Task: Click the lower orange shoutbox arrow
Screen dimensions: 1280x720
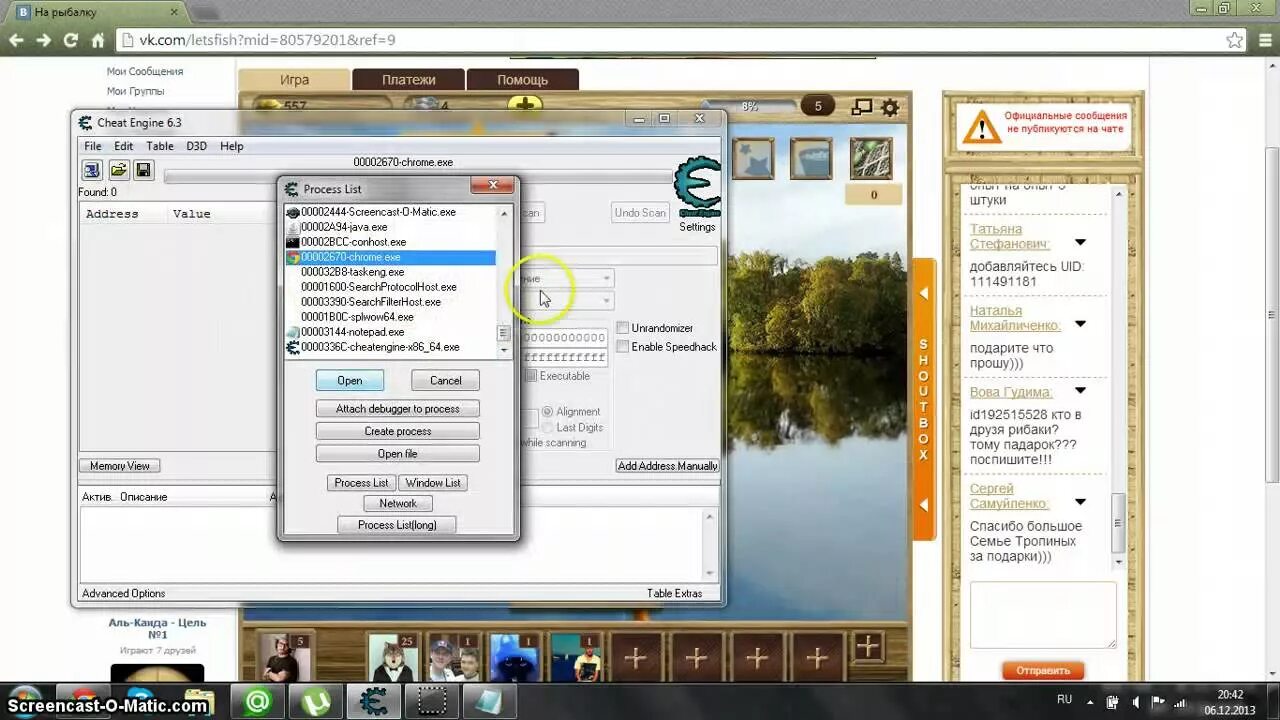Action: click(x=924, y=505)
